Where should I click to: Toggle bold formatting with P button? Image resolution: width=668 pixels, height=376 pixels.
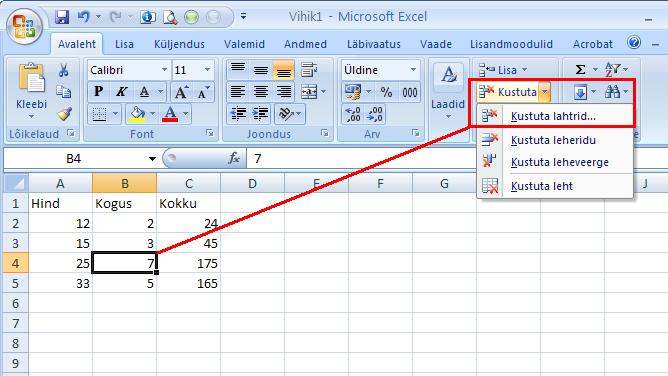tap(98, 92)
